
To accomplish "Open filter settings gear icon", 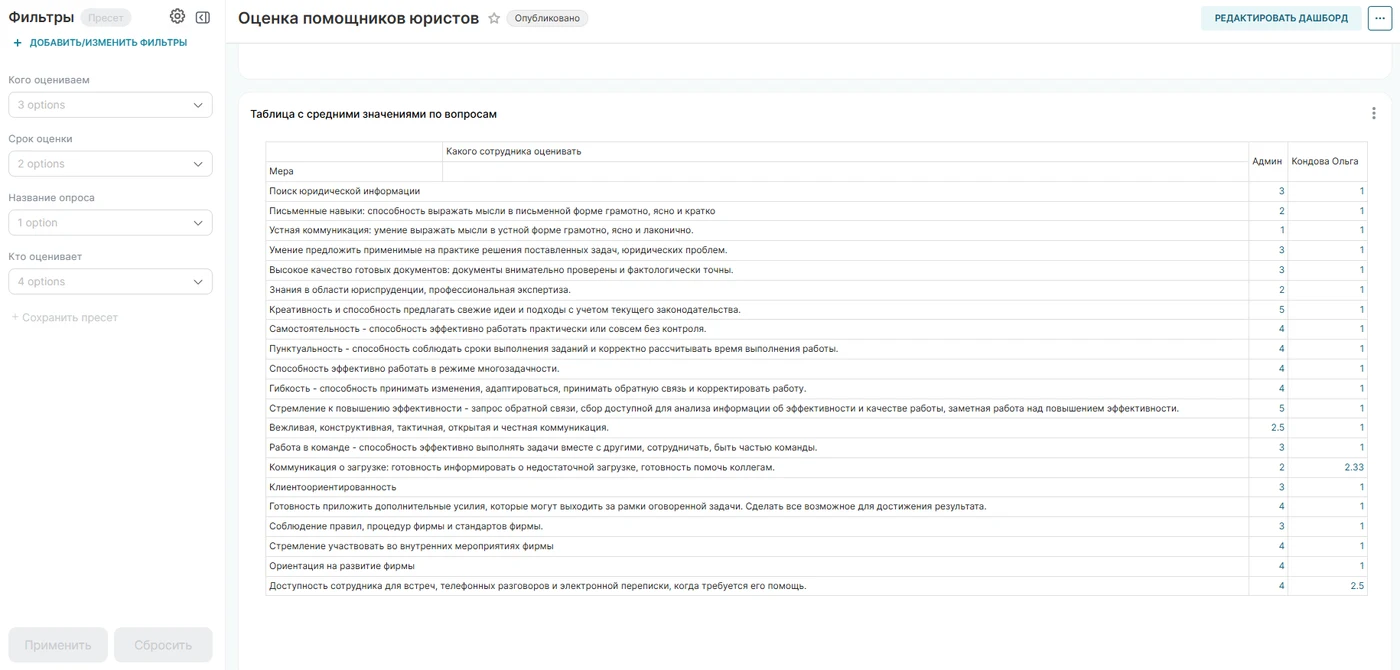I will pos(177,17).
